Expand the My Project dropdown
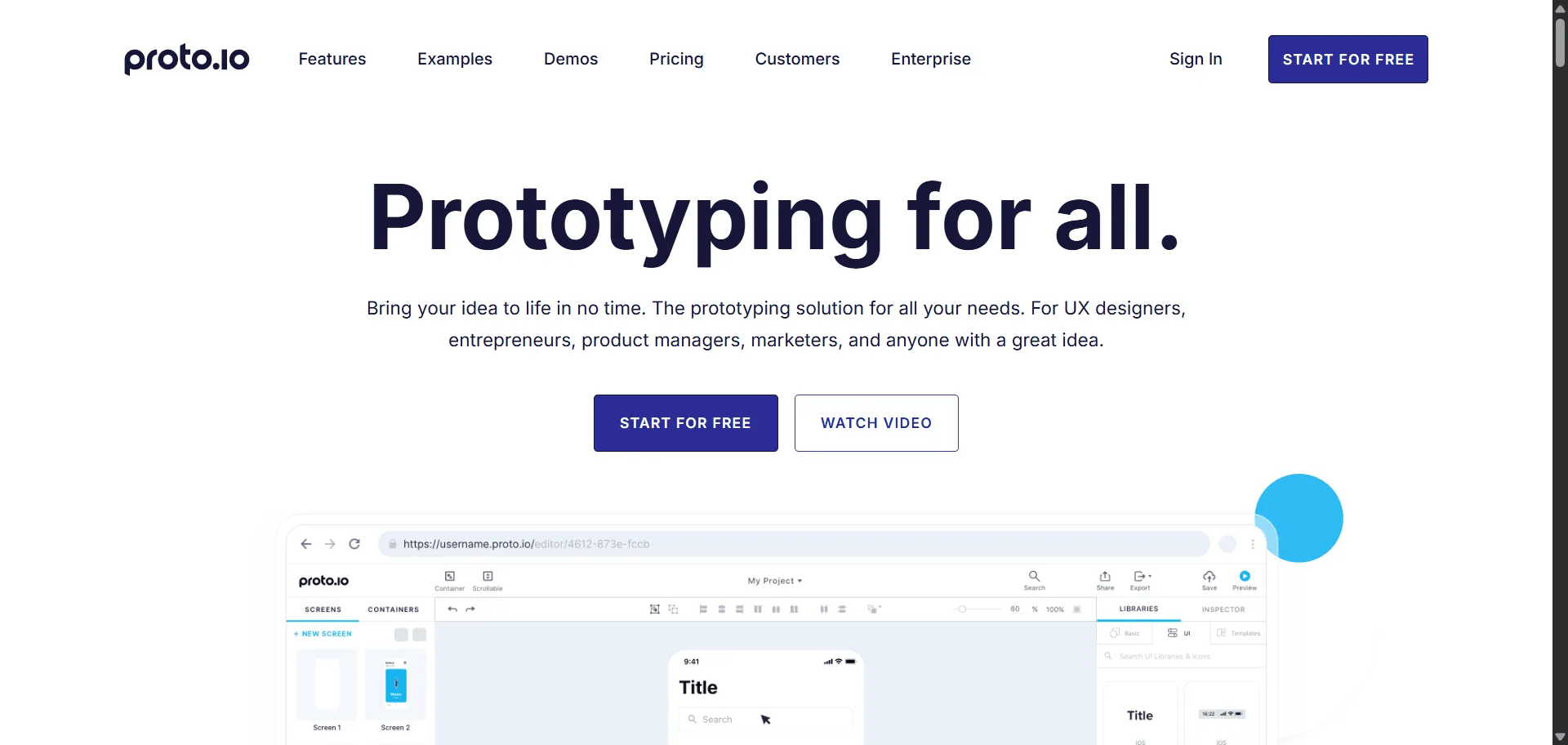 point(774,581)
